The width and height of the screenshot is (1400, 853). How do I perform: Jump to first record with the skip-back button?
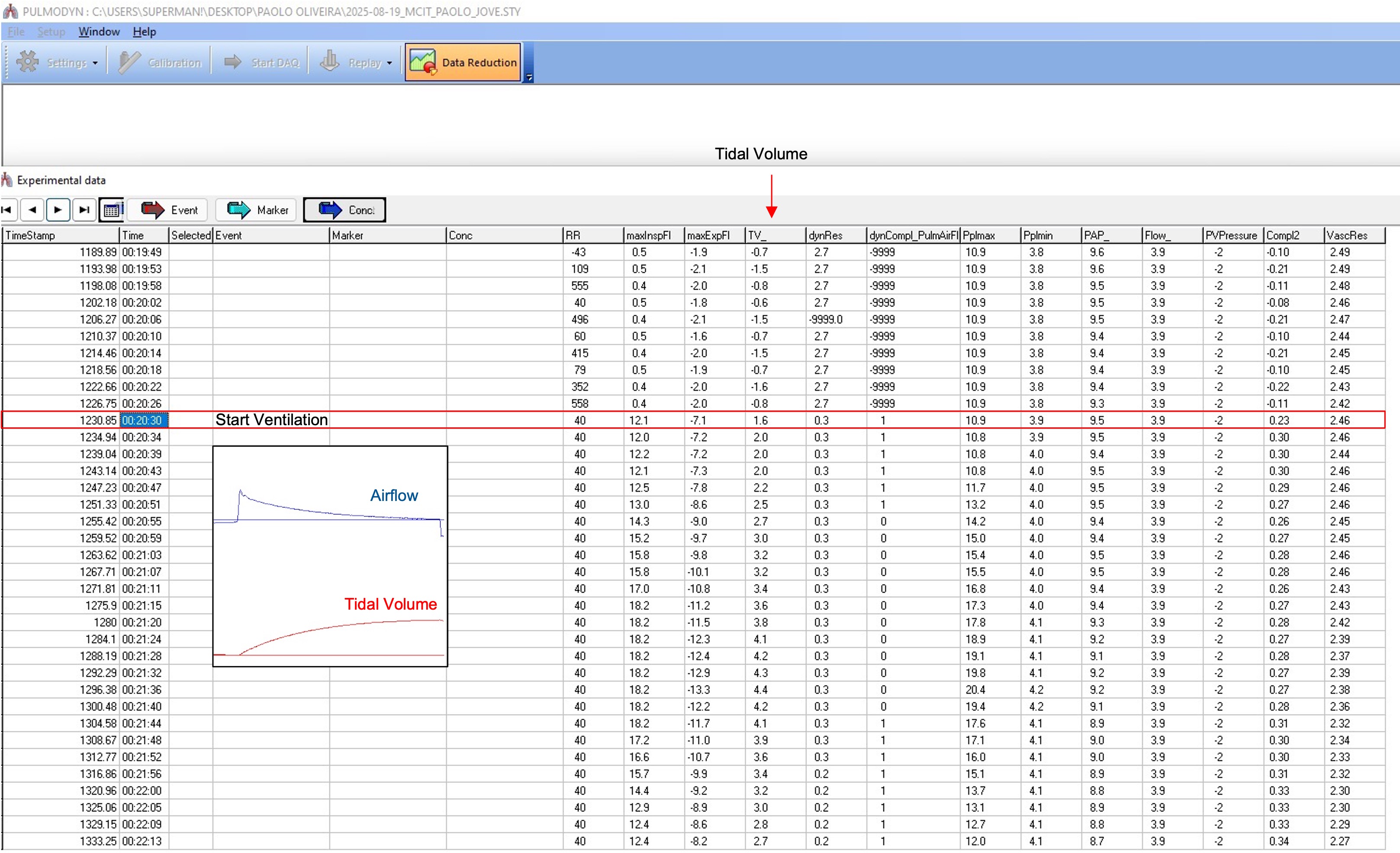[7, 210]
